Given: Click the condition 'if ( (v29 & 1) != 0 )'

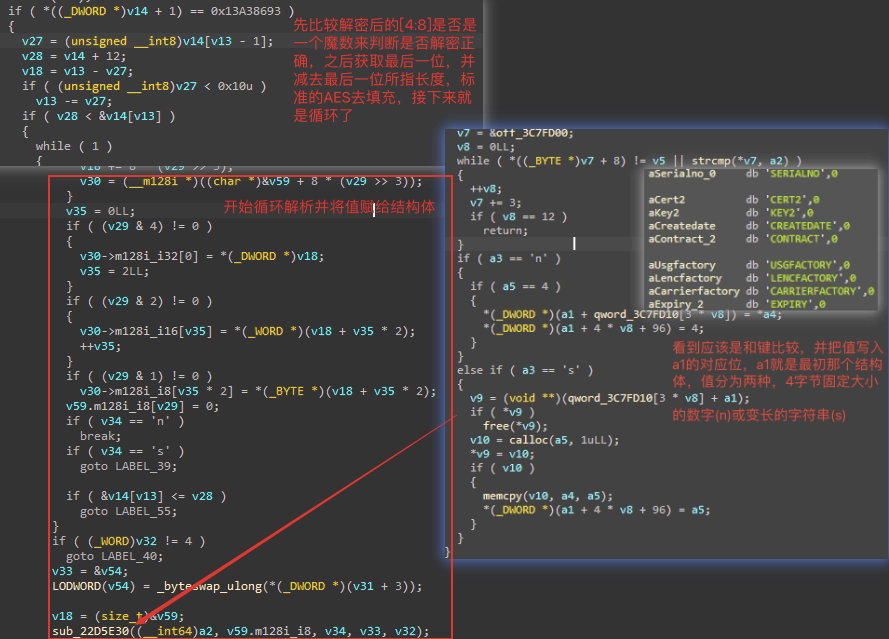Looking at the screenshot, I should pyautogui.click(x=139, y=376).
